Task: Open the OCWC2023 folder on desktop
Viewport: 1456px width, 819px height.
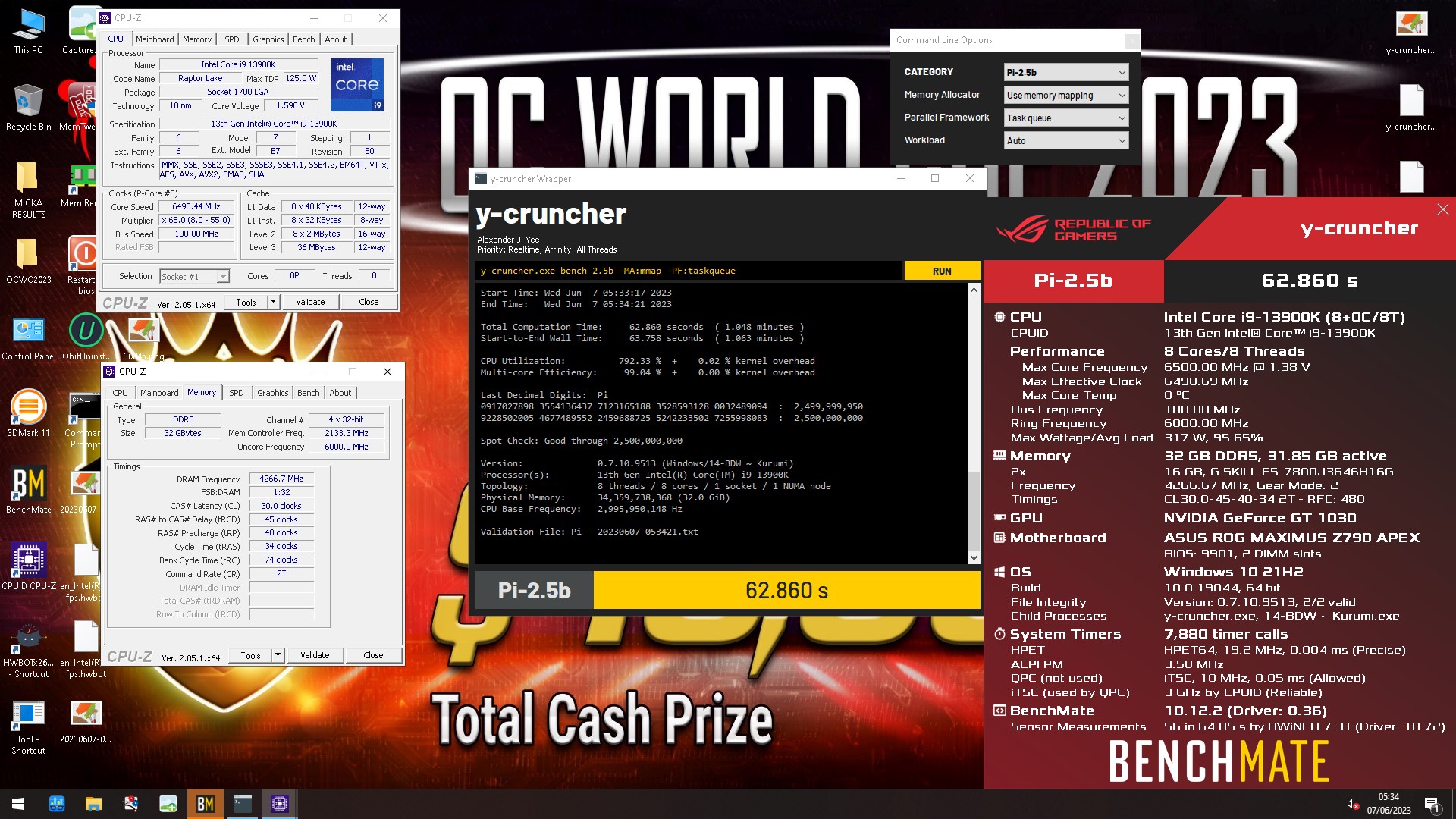Action: click(x=28, y=261)
